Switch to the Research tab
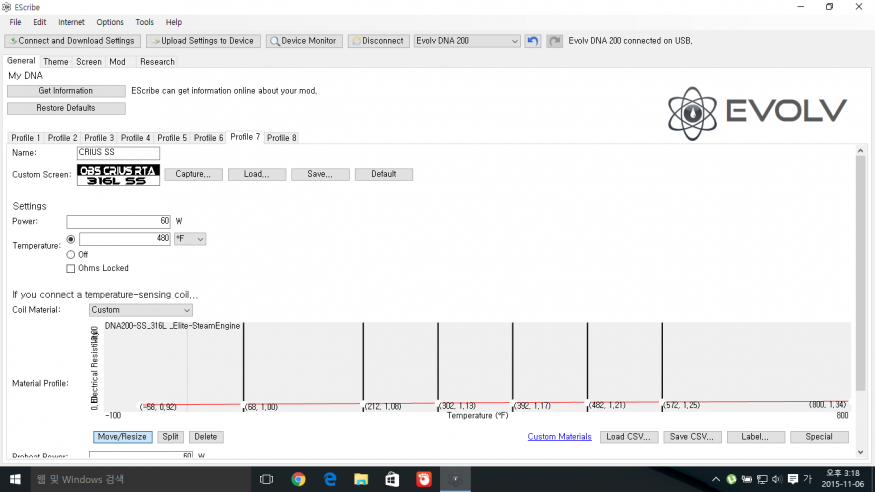This screenshot has width=875, height=492. 157,61
